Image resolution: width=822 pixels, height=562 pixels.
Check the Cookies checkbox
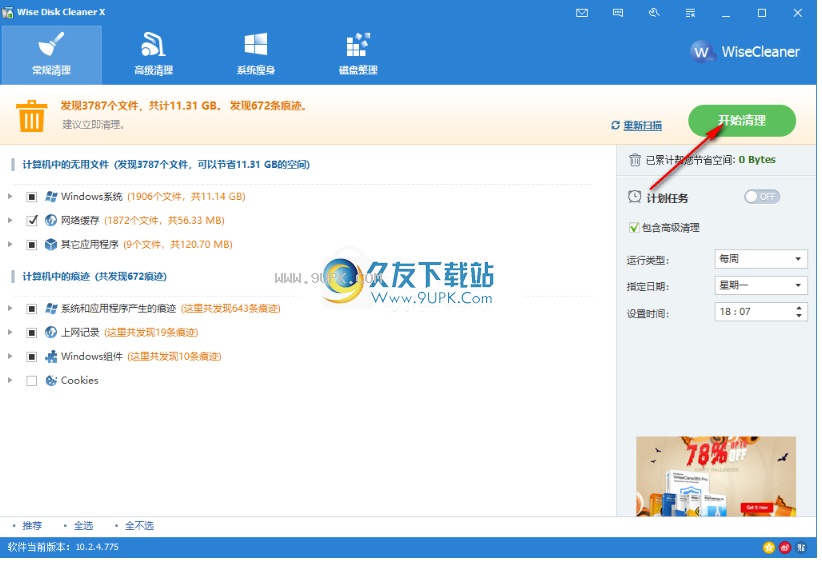tap(31, 381)
